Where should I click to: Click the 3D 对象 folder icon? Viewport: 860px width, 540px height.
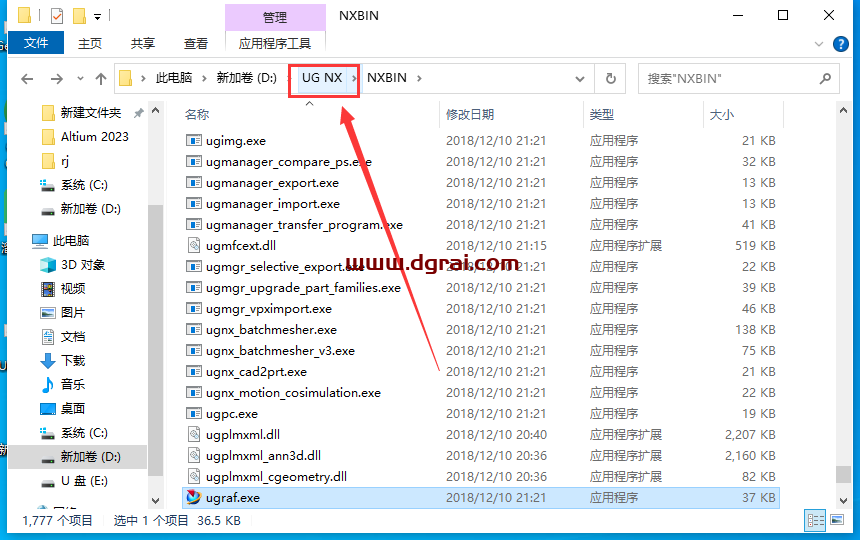tap(48, 265)
